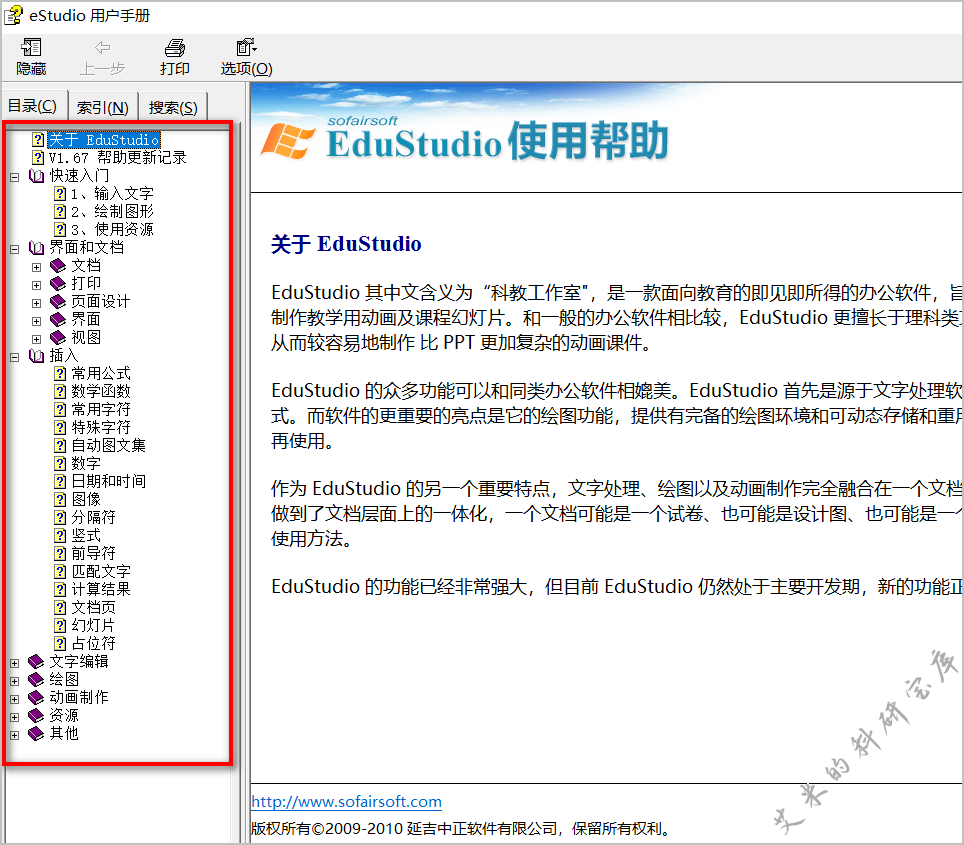Click the Back (上一步) toolbar arrow

102,49
